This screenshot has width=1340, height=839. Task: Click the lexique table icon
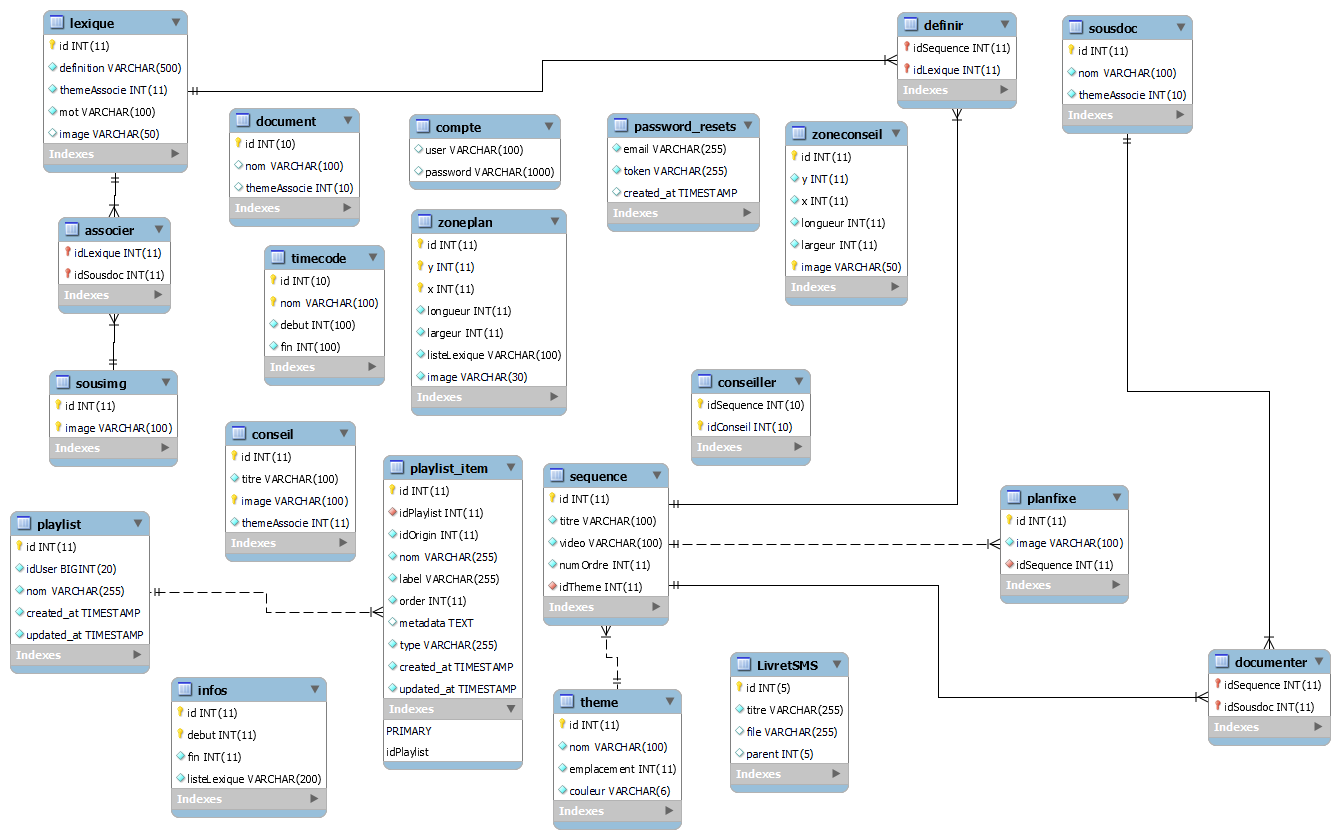tap(58, 23)
